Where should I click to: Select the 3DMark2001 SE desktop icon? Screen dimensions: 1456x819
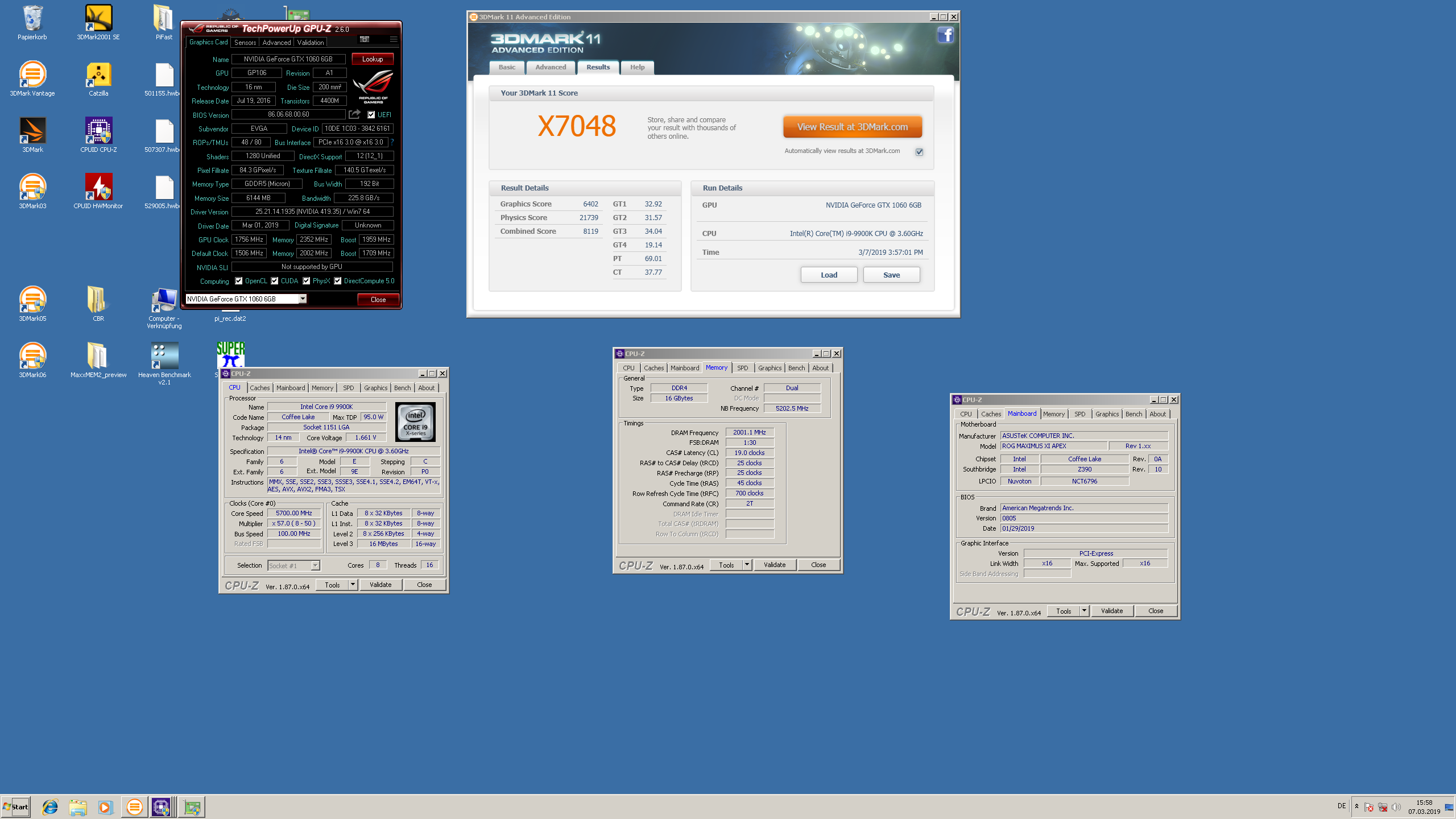point(98,23)
